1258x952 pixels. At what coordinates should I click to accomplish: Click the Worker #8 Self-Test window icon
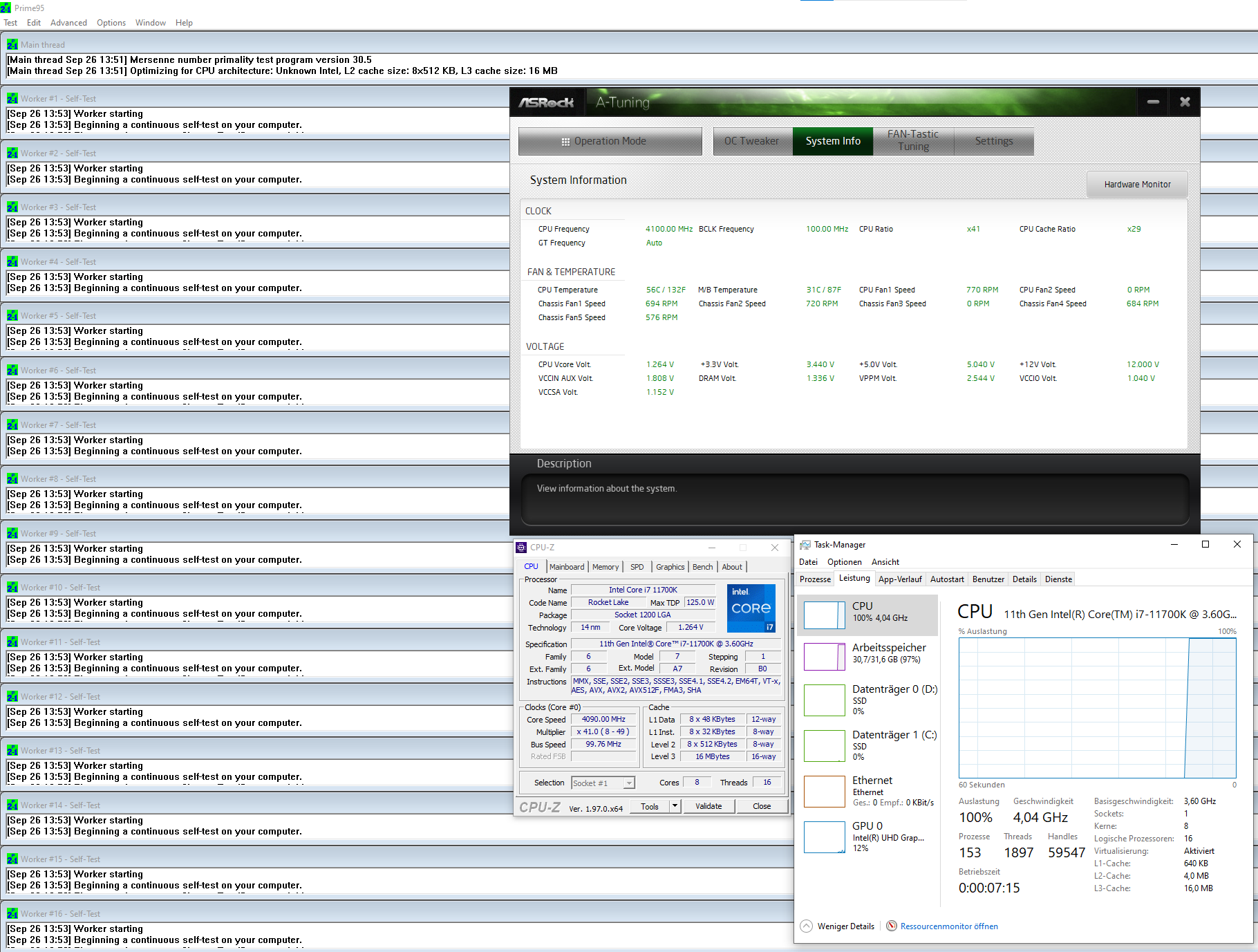tap(12, 478)
